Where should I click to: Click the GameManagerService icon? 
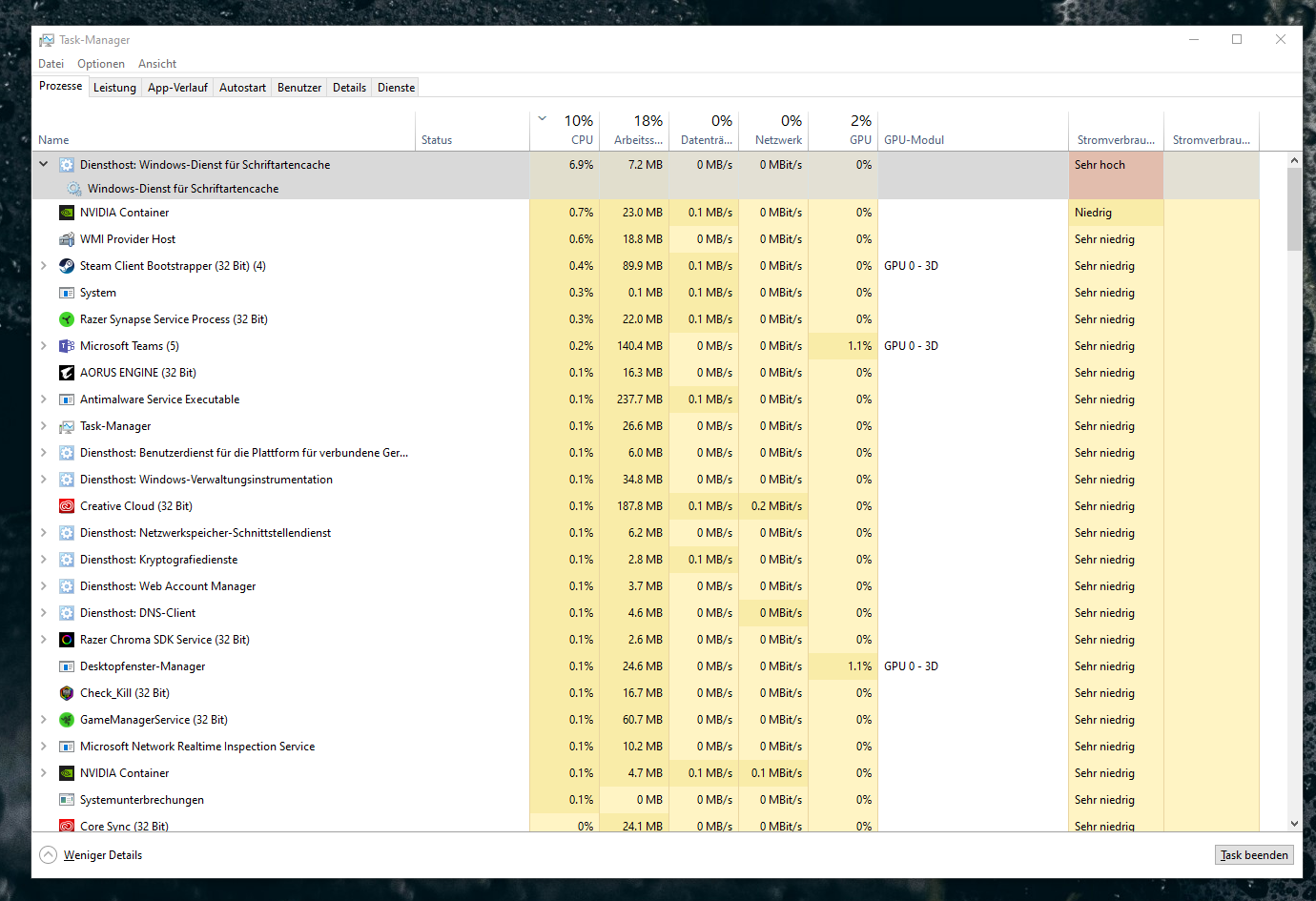(67, 720)
